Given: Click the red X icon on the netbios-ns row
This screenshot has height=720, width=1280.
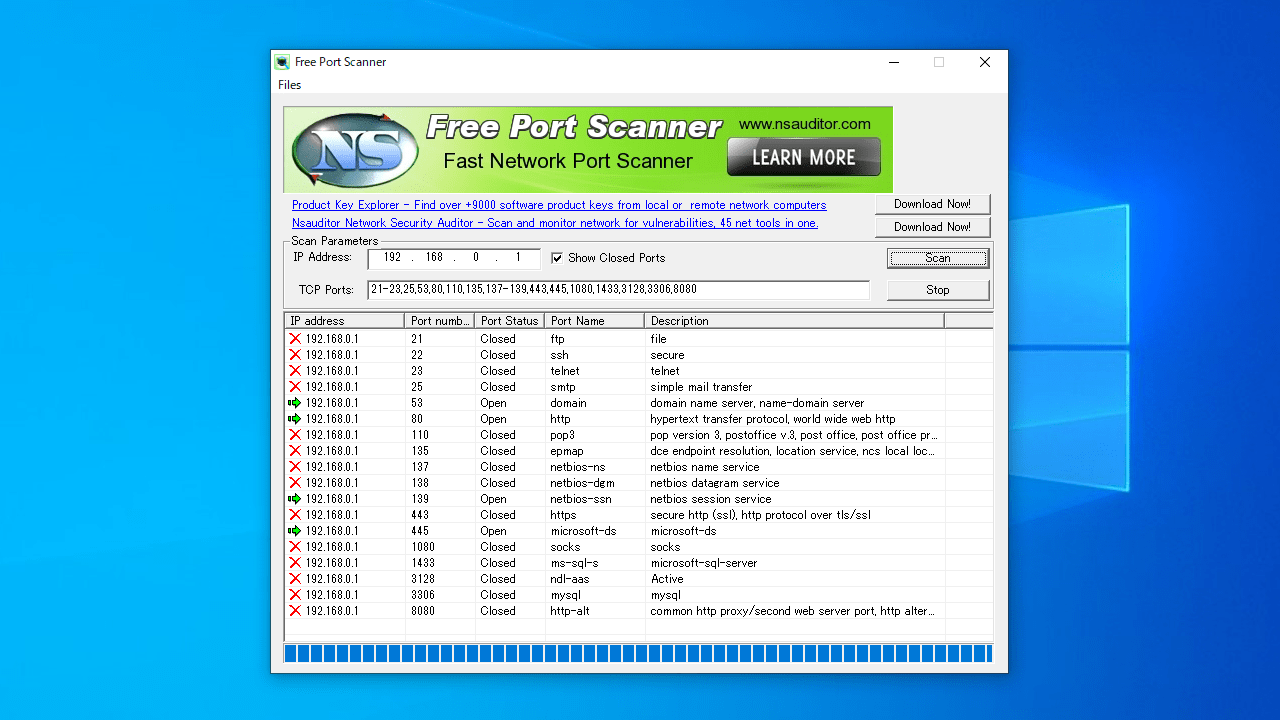Looking at the screenshot, I should coord(295,467).
